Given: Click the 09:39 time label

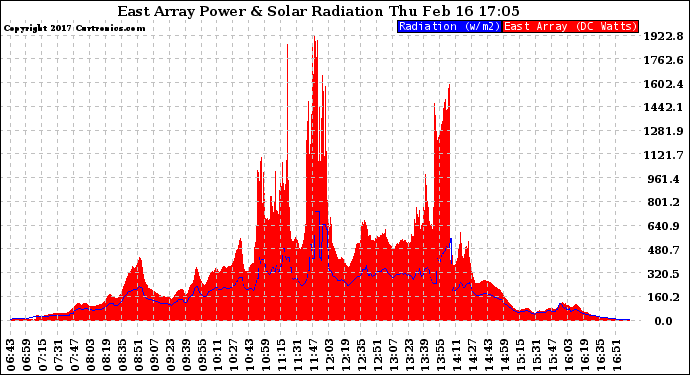Looking at the screenshot, I should coord(186,355).
